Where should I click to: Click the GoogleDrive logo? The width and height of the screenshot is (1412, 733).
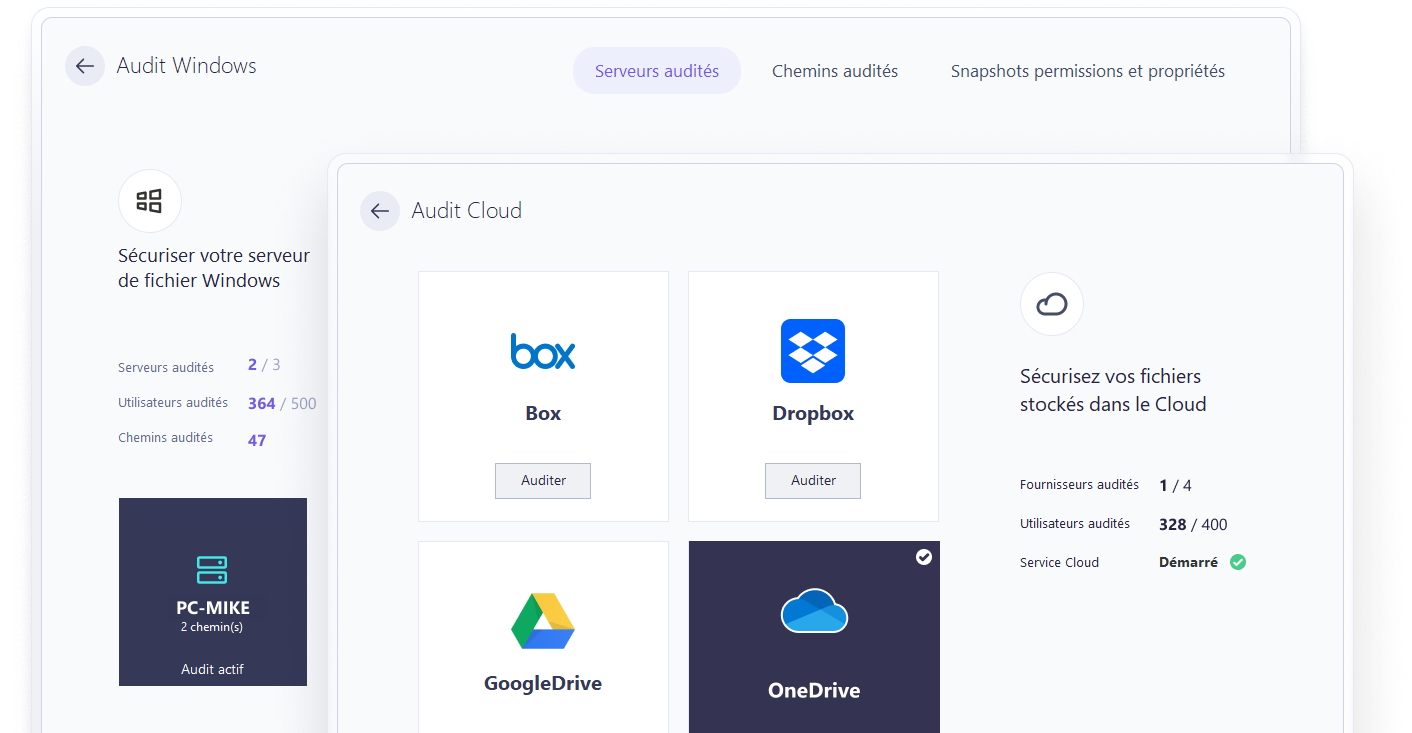pyautogui.click(x=543, y=621)
